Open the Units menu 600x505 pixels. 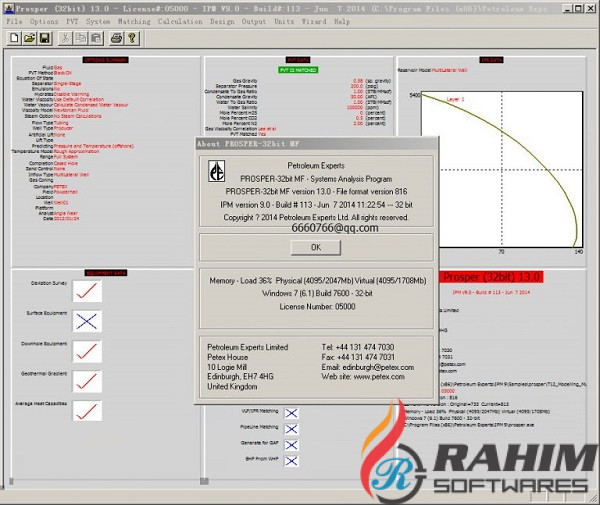pyautogui.click(x=284, y=21)
